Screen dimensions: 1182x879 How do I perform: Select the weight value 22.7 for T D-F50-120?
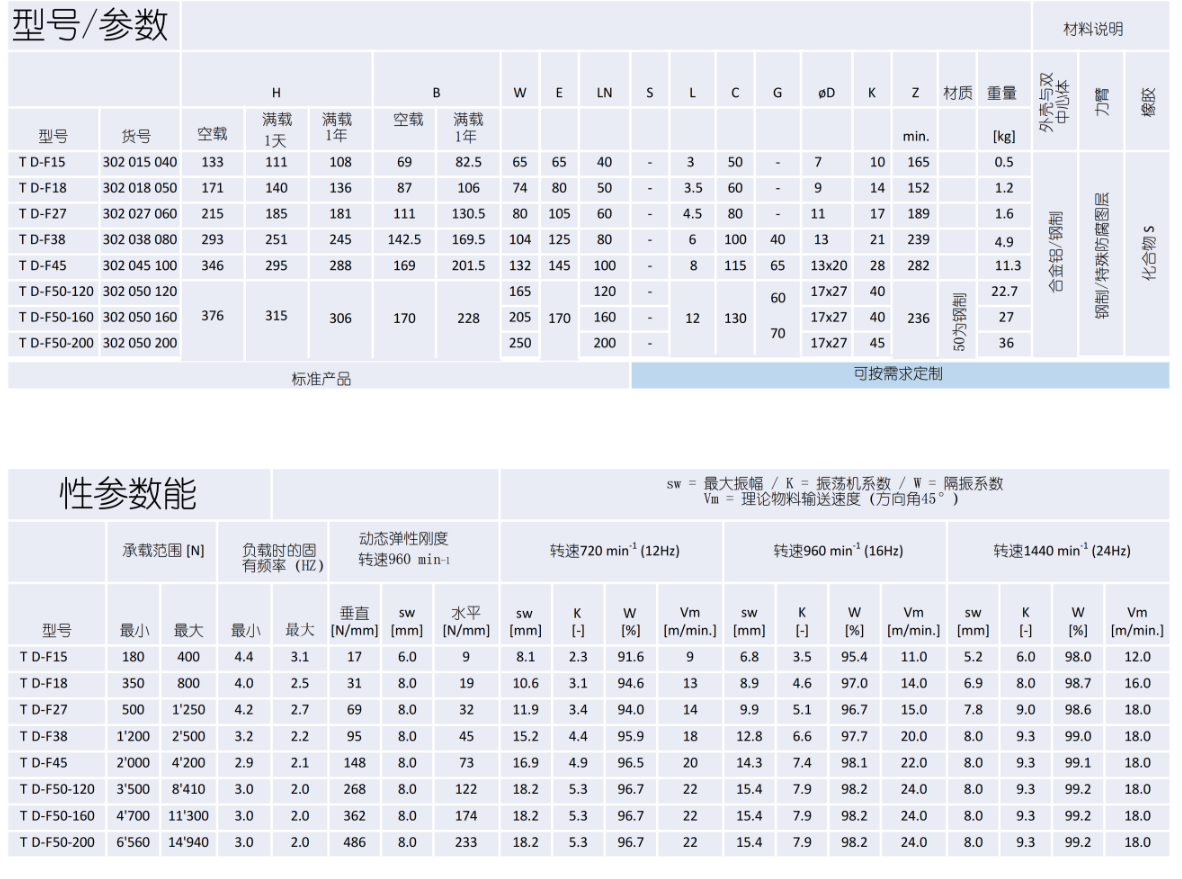(1004, 292)
